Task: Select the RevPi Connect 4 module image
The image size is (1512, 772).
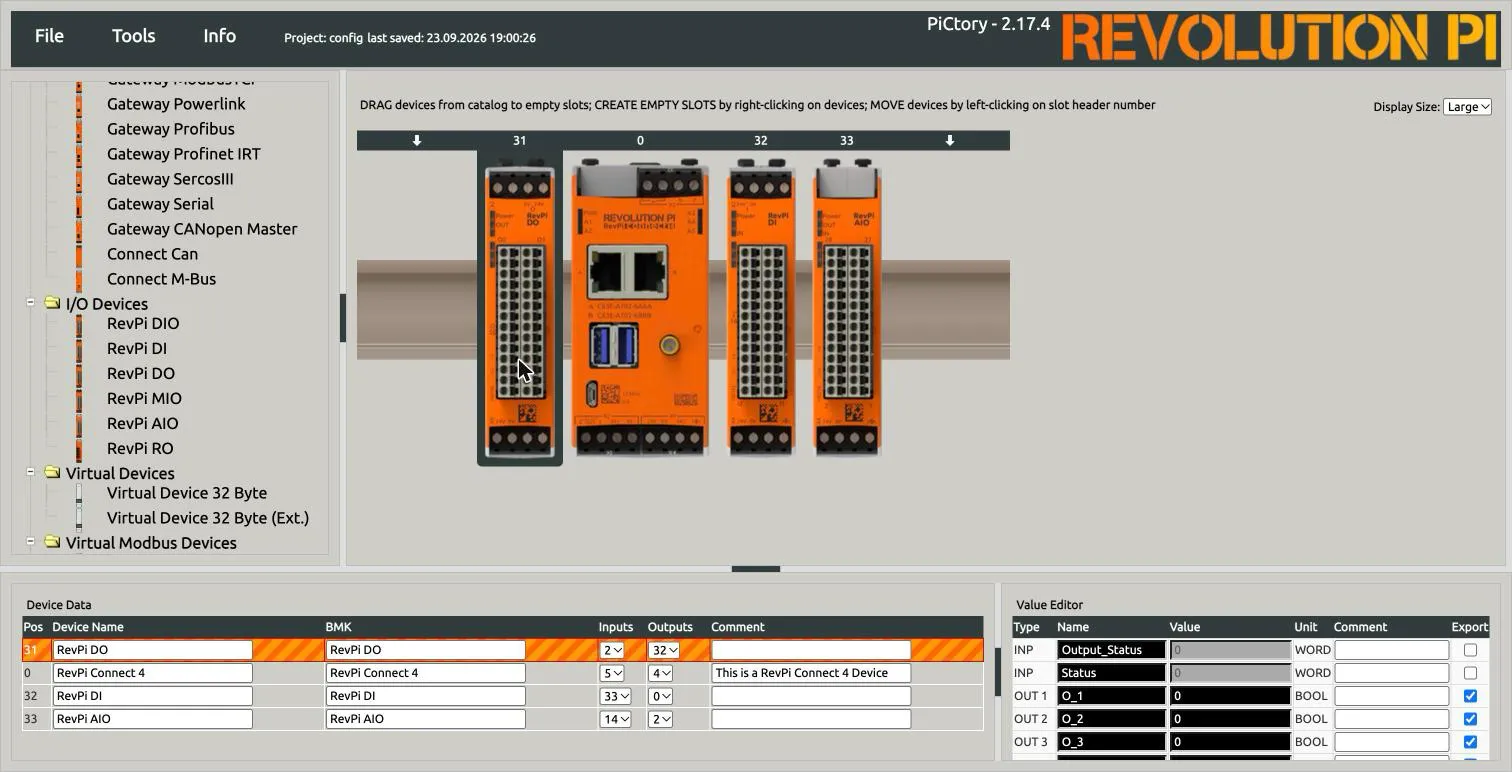Action: point(640,307)
